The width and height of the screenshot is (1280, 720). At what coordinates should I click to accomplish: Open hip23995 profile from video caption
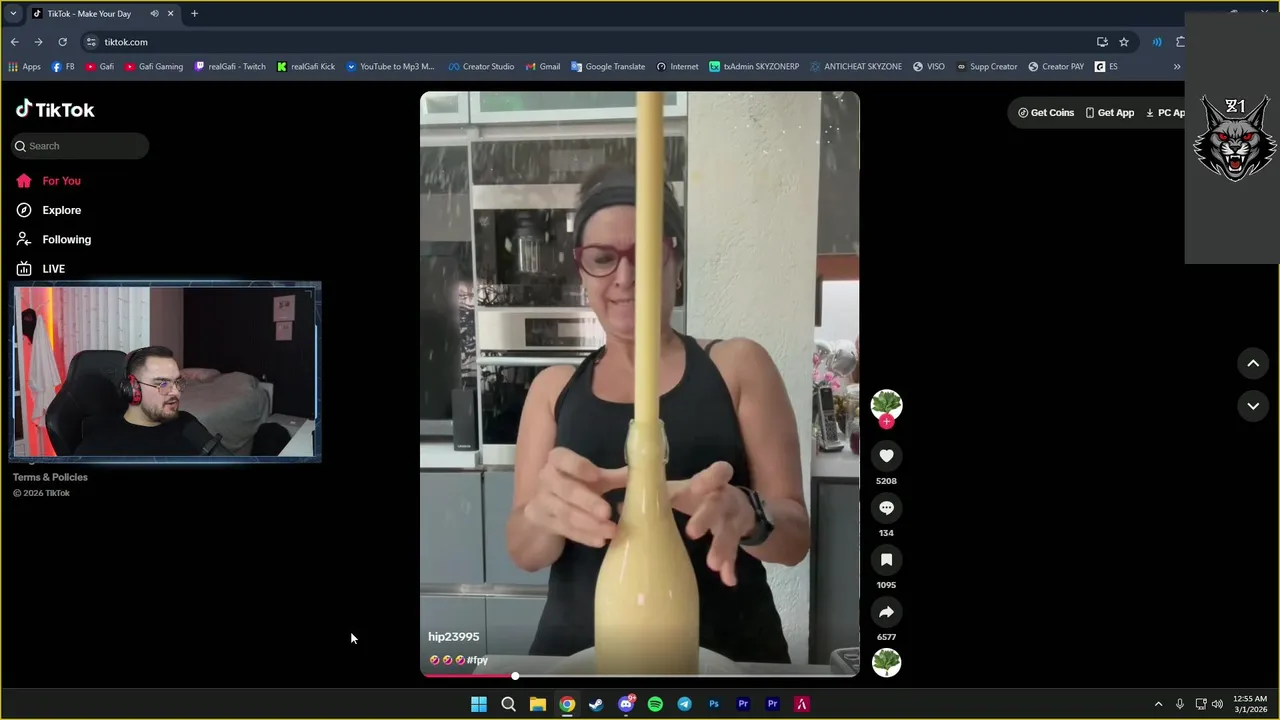tap(454, 637)
